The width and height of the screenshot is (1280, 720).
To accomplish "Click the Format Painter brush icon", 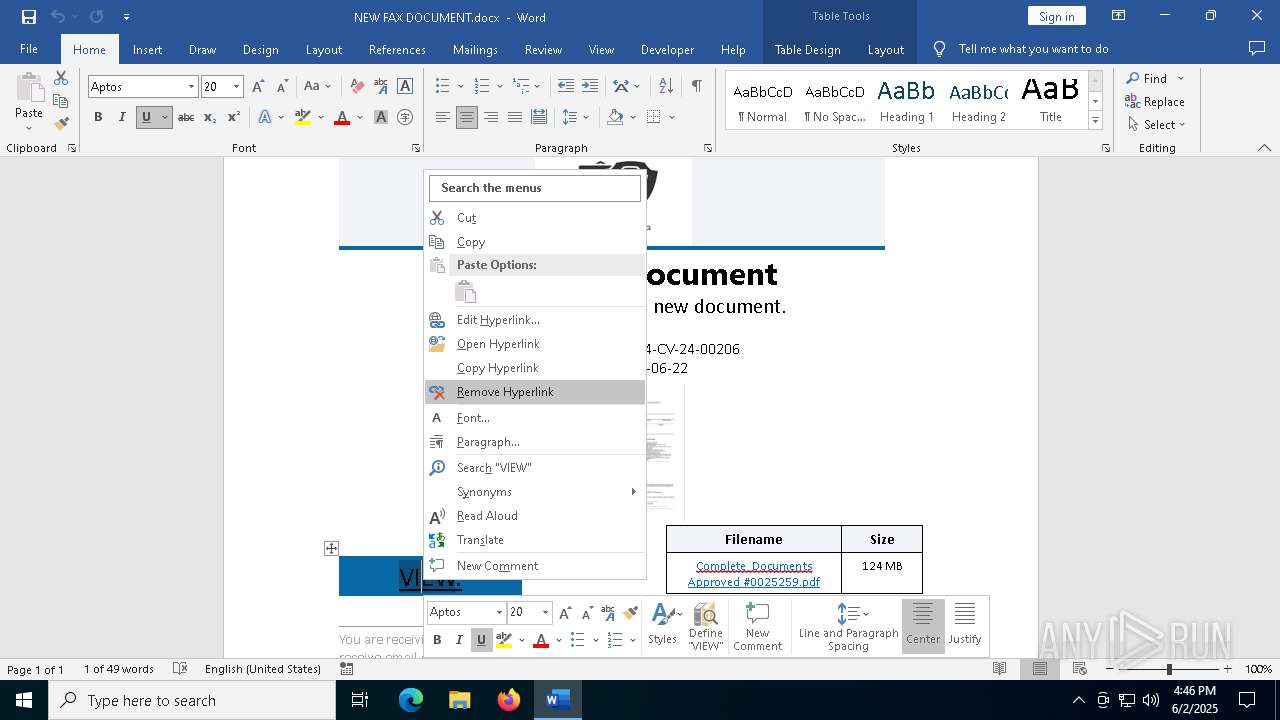I will [61, 124].
